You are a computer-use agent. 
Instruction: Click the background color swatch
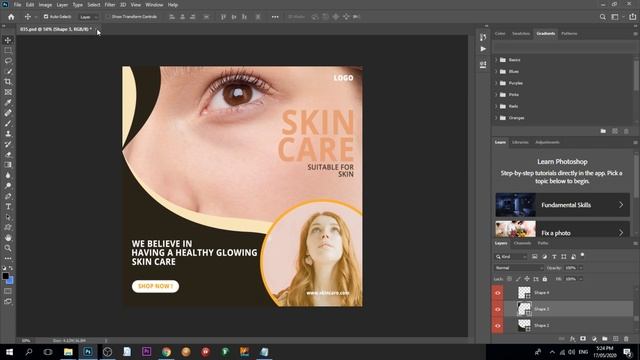point(10,281)
